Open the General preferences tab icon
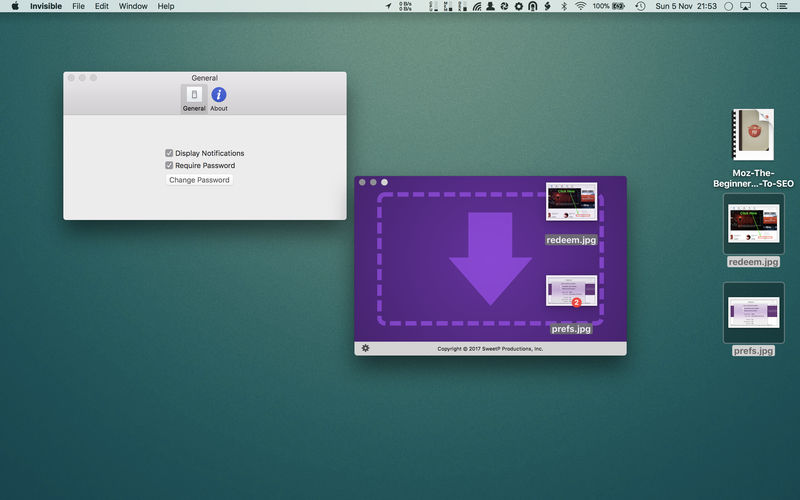Screen dimensions: 800x500 [x=193, y=95]
